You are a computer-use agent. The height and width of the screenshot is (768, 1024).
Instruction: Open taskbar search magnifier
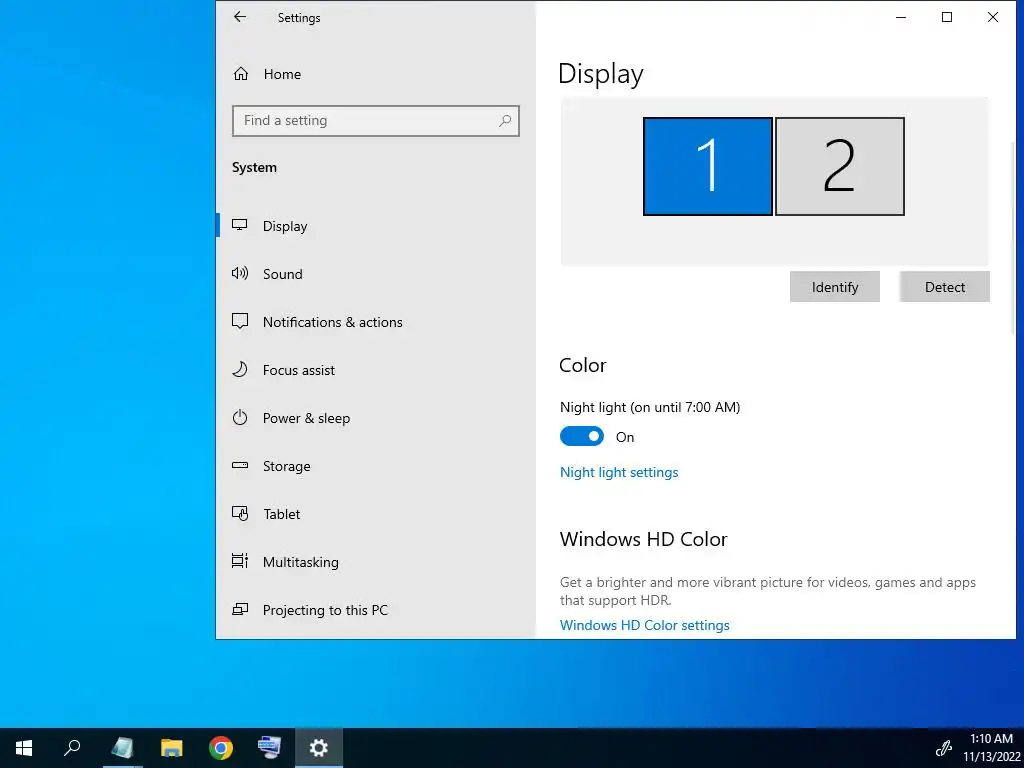pyautogui.click(x=72, y=748)
